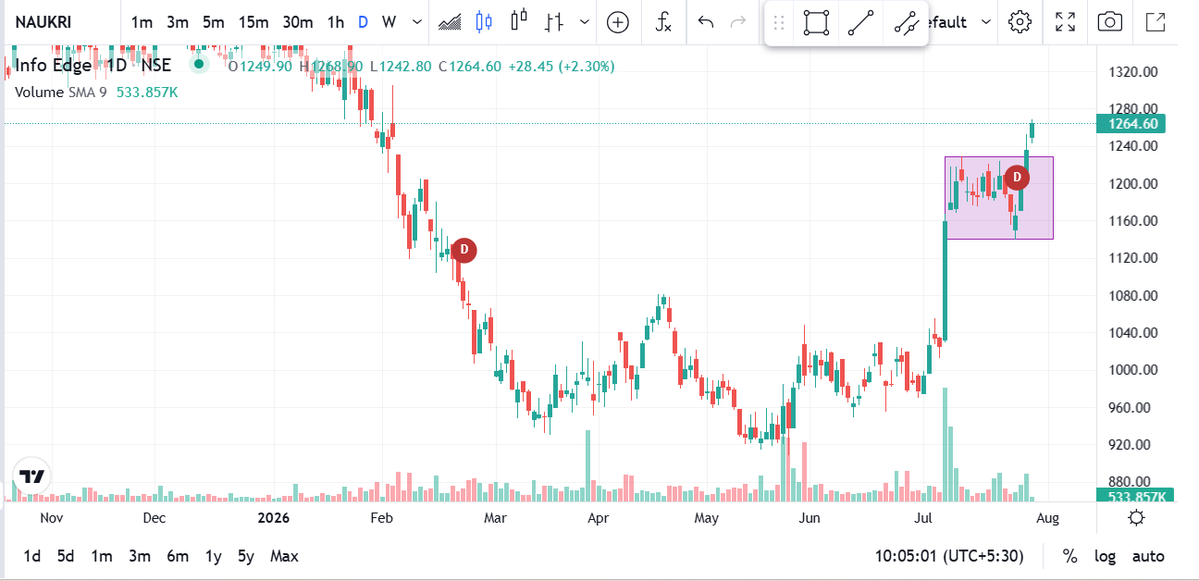Set range to 5y
Image resolution: width=1199 pixels, height=581 pixels.
pos(245,556)
